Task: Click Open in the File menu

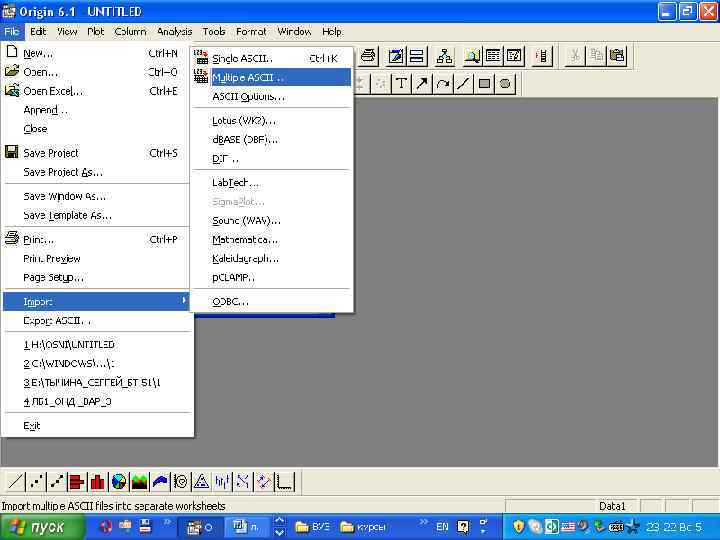Action: click(96, 72)
